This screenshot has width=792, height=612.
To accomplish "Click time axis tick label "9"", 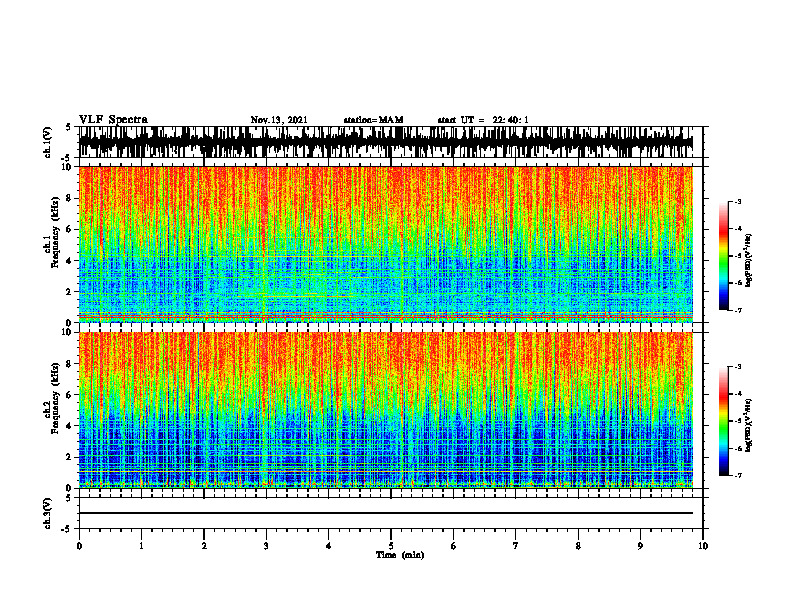I will [640, 546].
